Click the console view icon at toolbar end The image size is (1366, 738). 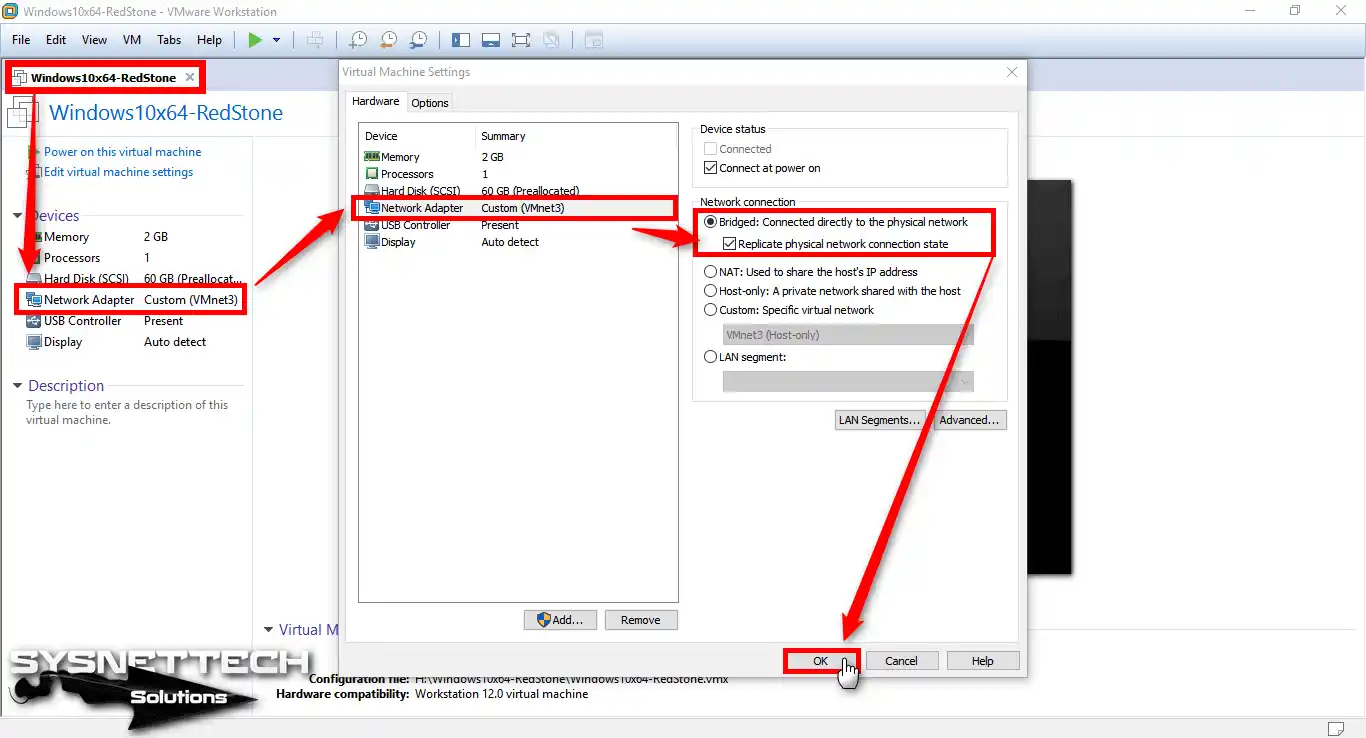pyautogui.click(x=594, y=40)
